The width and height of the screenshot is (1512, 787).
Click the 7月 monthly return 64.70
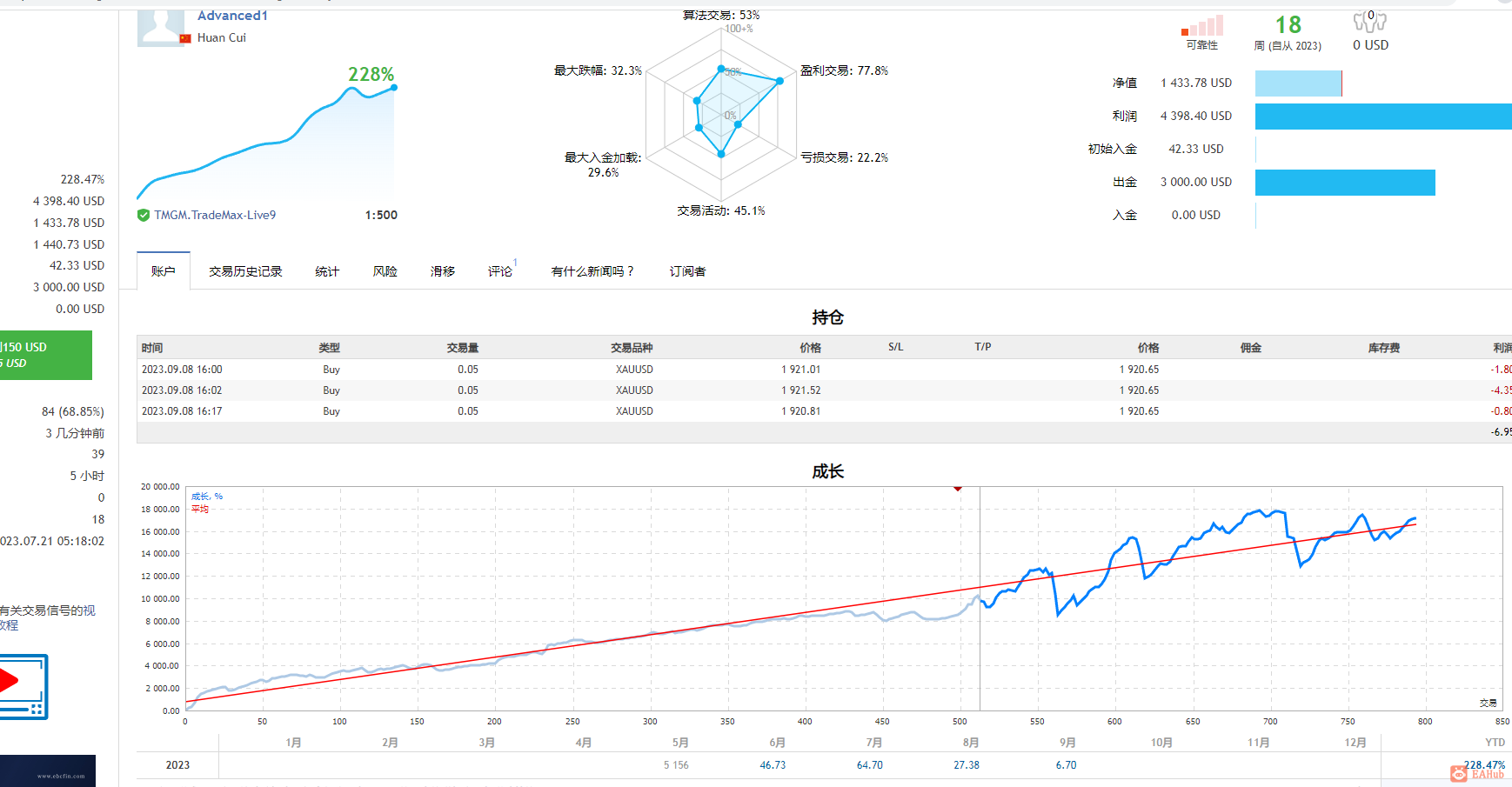coord(869,765)
